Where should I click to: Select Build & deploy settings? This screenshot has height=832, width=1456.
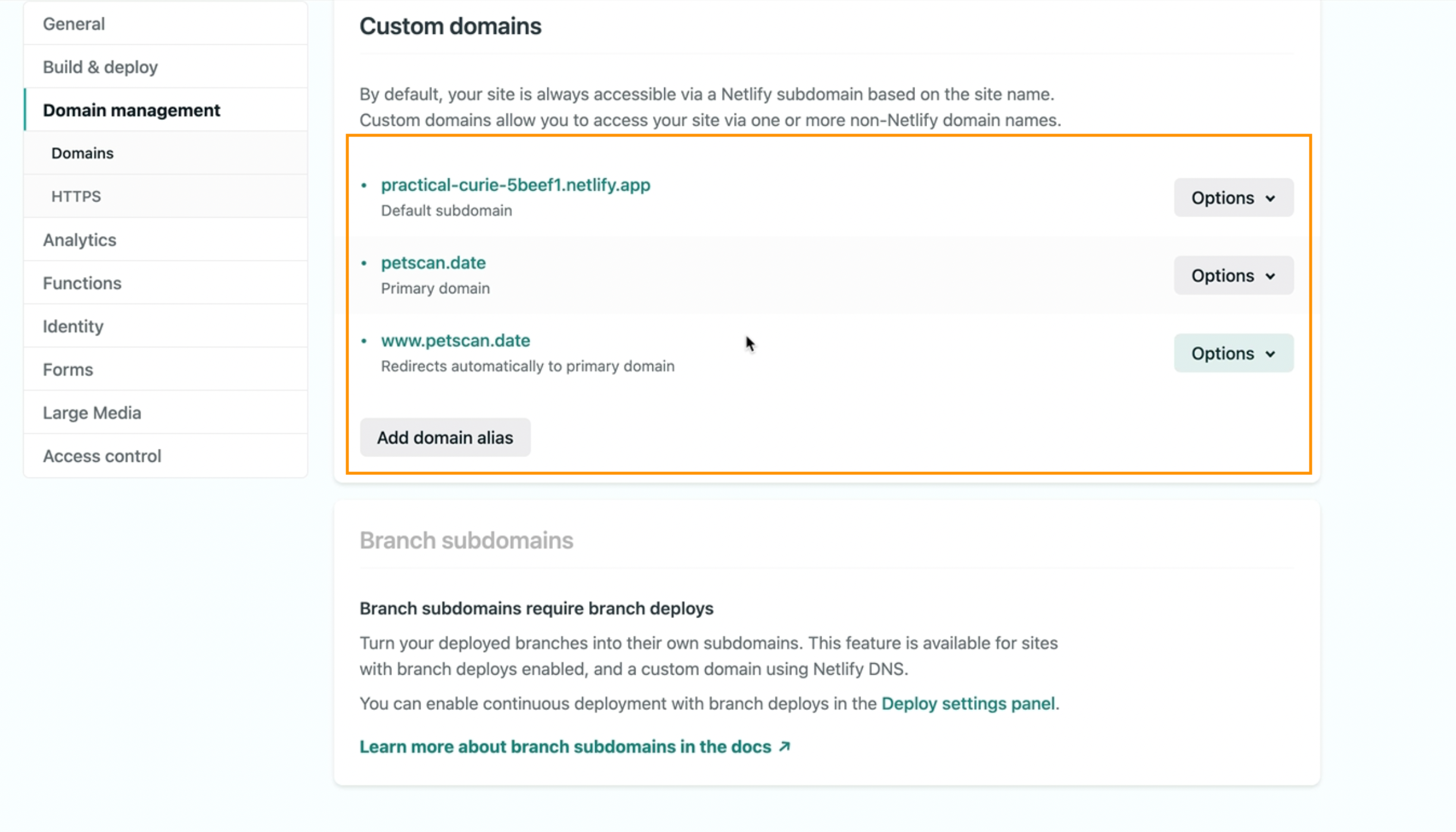coord(100,67)
